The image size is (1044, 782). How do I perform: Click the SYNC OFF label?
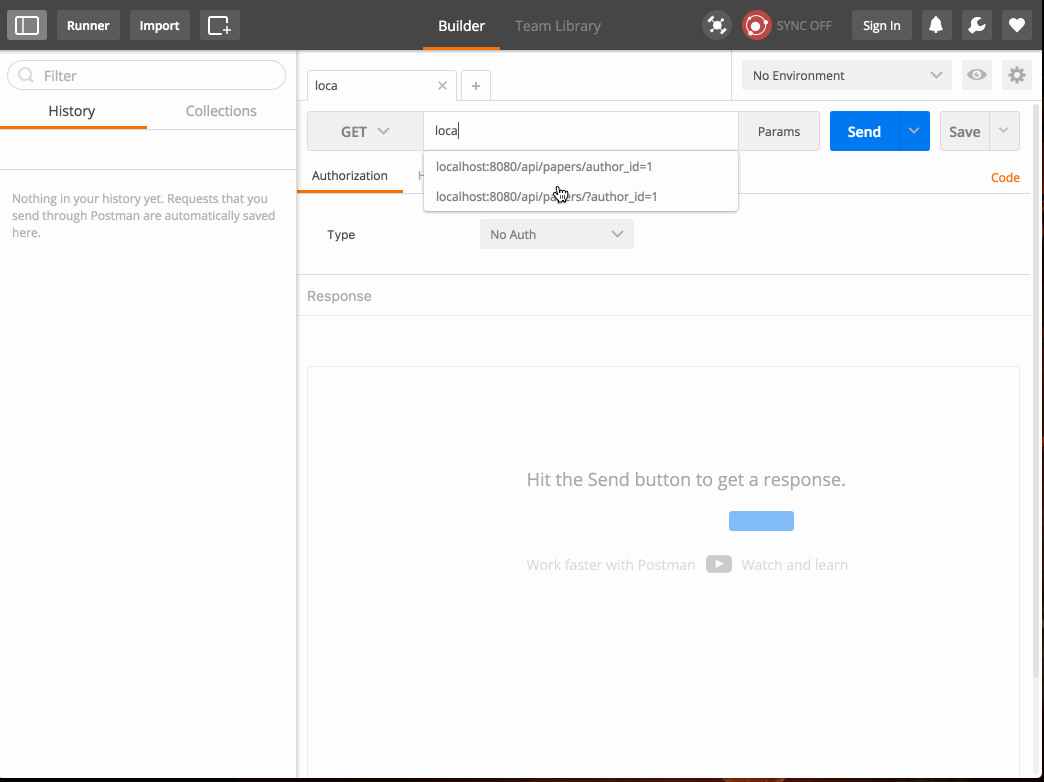click(x=804, y=26)
